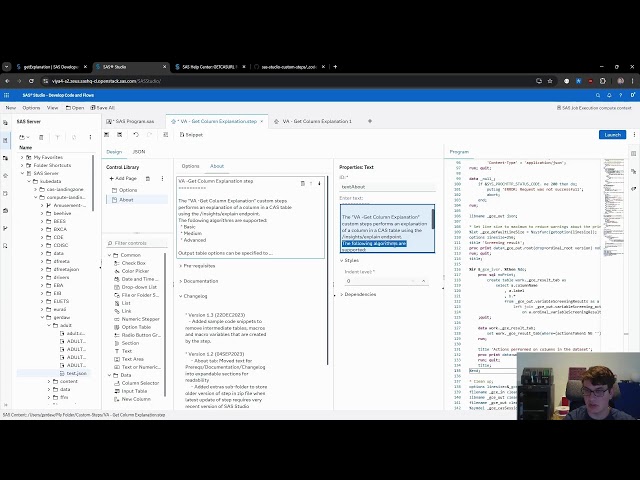The image size is (640, 480).
Task: Open the notifications bell icon
Action: [609, 95]
